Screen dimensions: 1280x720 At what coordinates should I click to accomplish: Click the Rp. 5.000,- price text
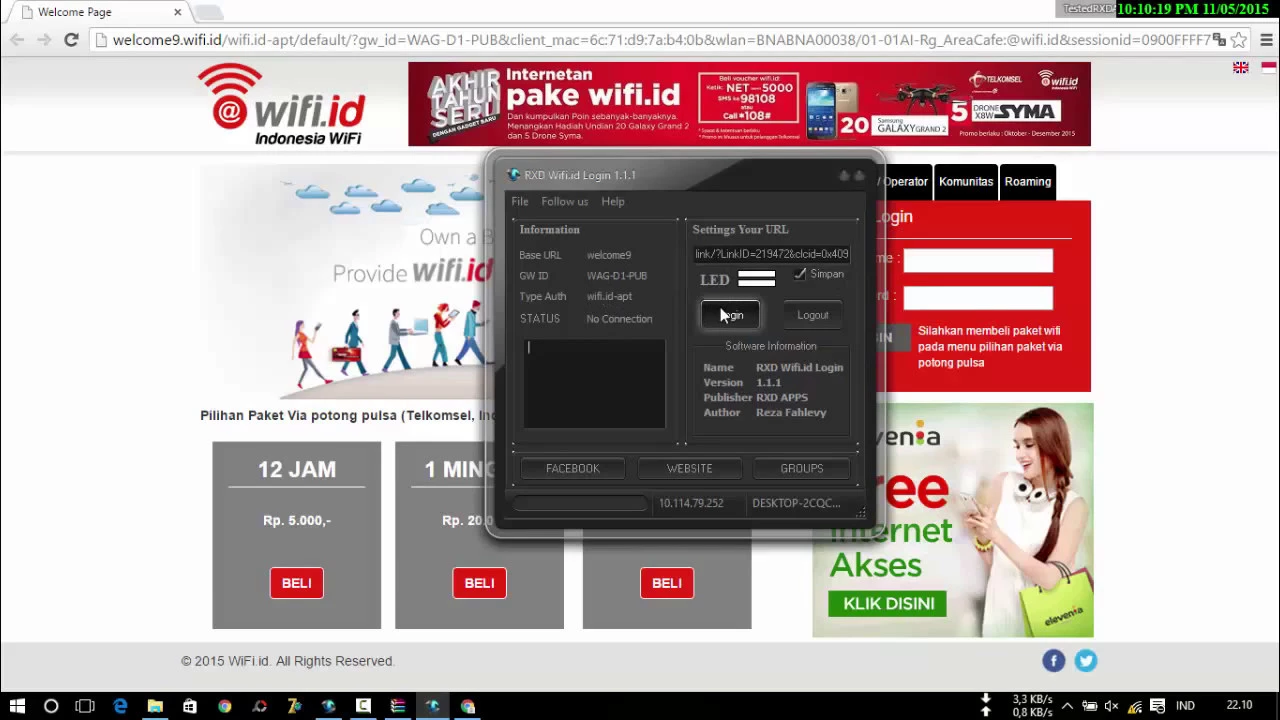pyautogui.click(x=297, y=520)
